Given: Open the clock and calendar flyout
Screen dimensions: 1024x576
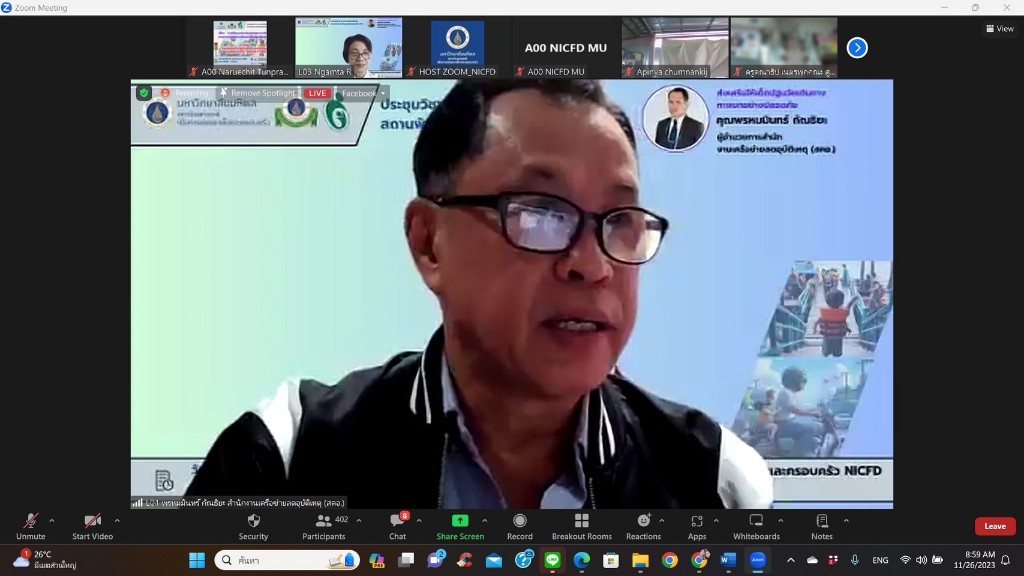Looking at the screenshot, I should pos(974,560).
